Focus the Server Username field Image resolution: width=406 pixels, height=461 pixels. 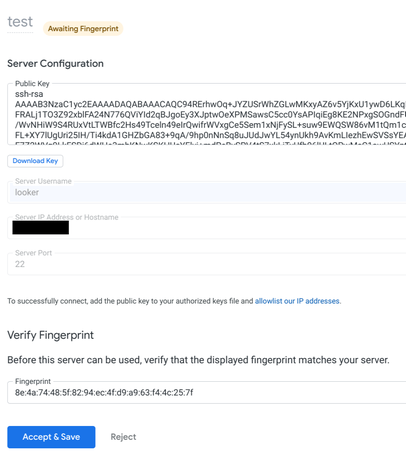click(207, 192)
